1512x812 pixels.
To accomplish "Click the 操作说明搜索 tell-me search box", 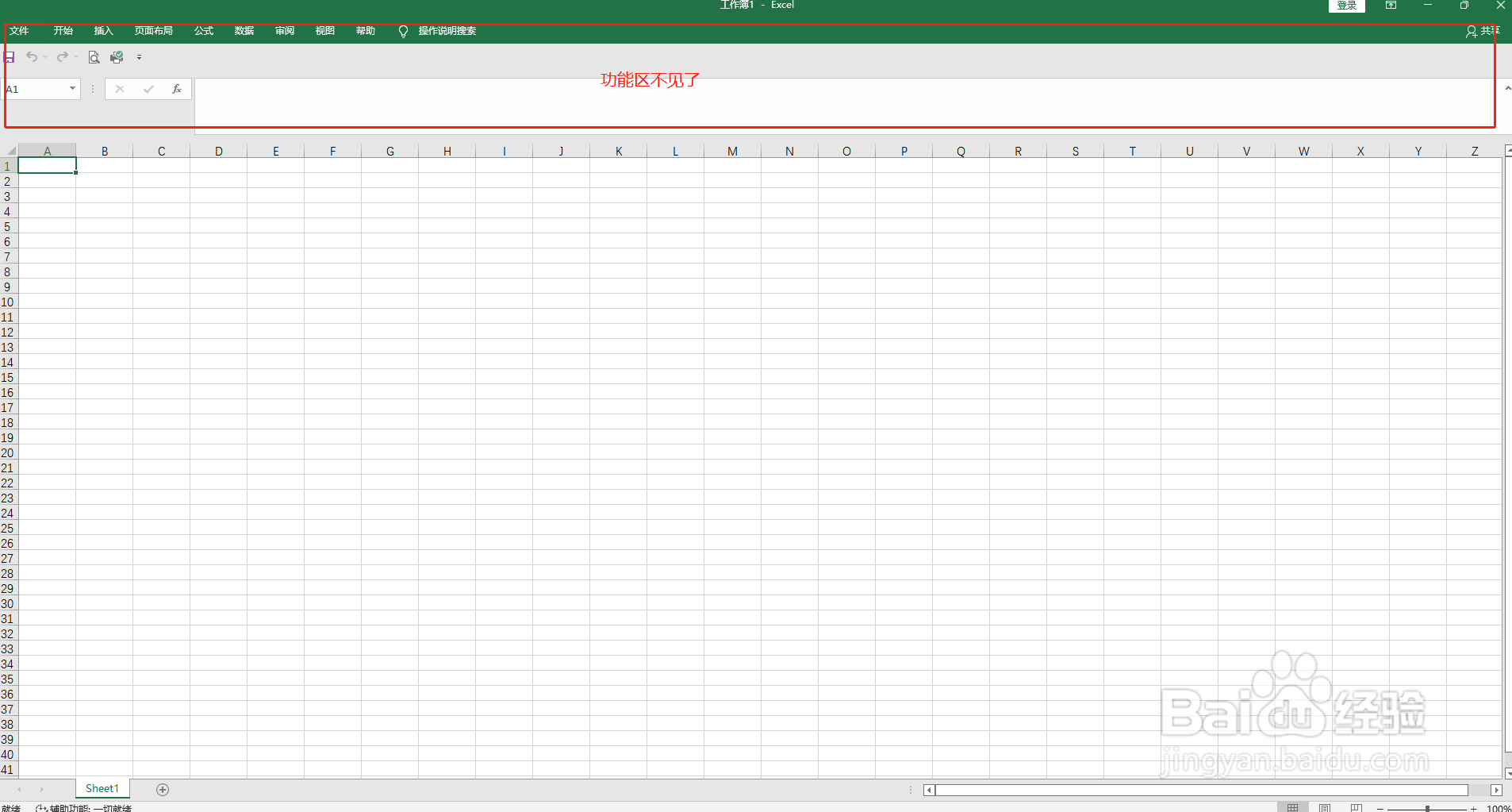I will tap(447, 31).
